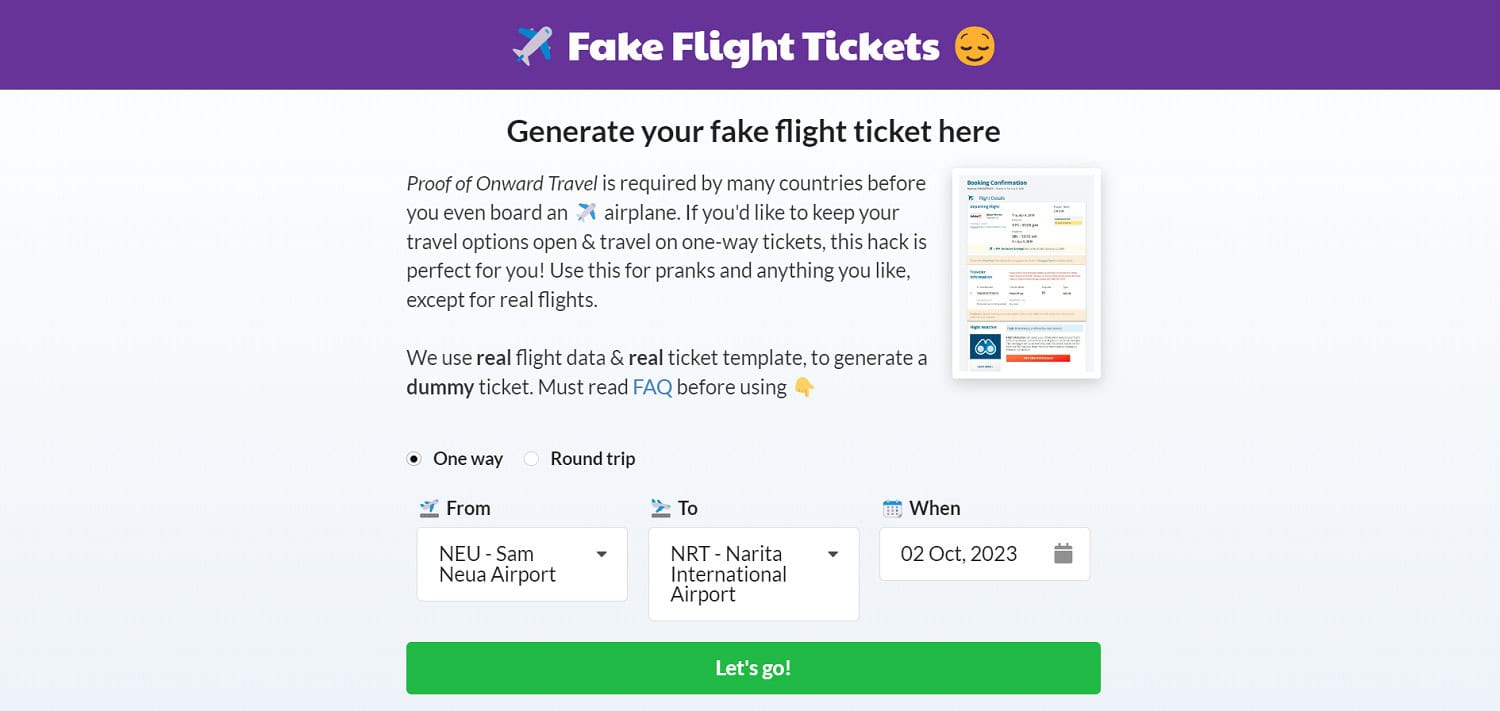The width and height of the screenshot is (1500, 711).
Task: Click the departing plane icon beside From
Action: pos(429,508)
